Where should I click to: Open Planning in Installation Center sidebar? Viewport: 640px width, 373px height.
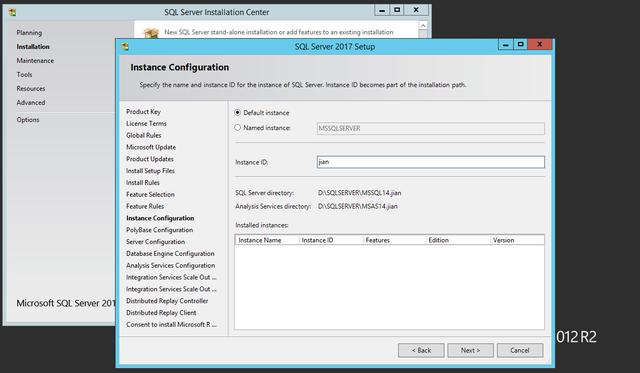(29, 33)
